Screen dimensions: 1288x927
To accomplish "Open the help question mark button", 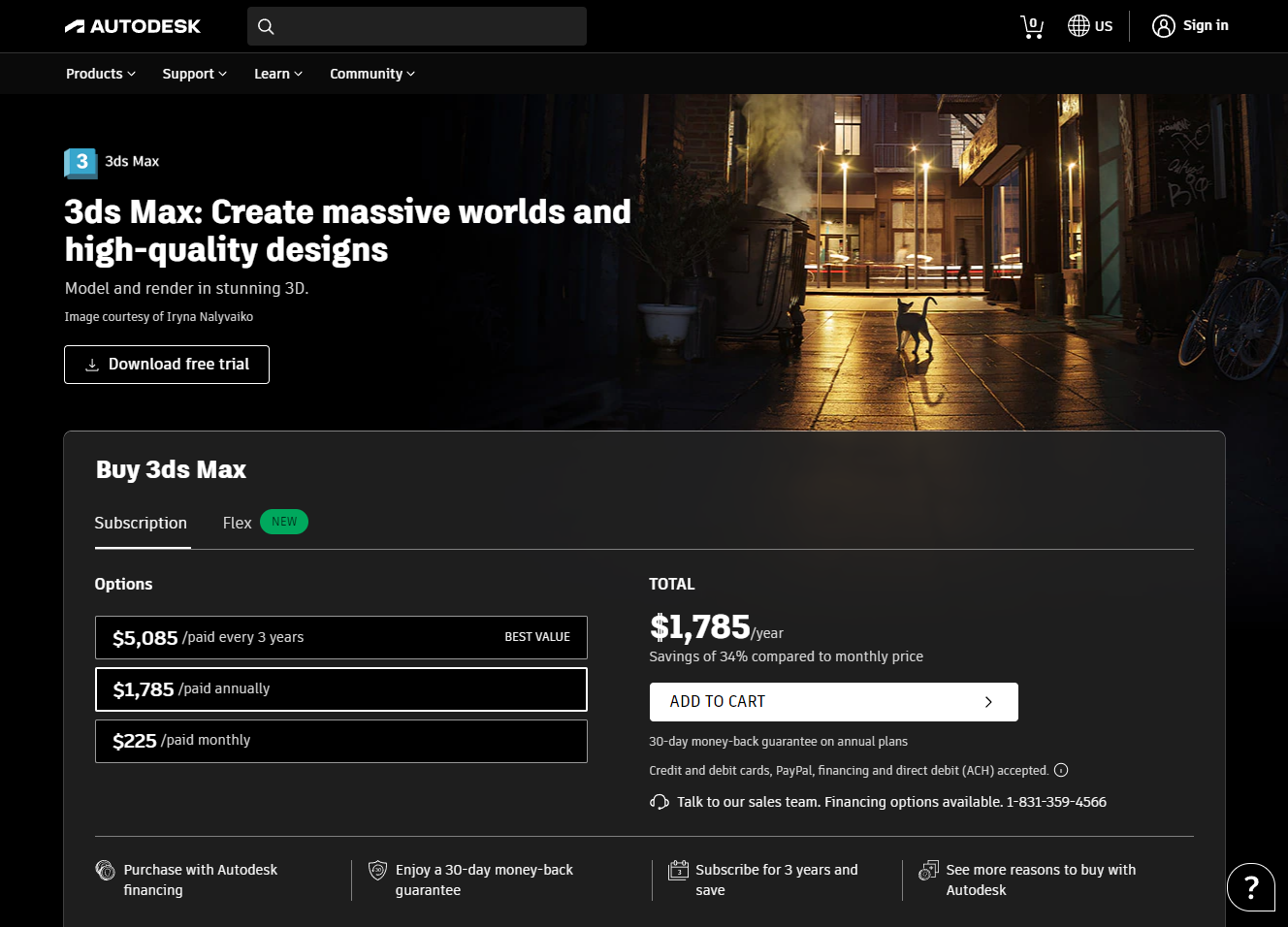I will [x=1250, y=886].
